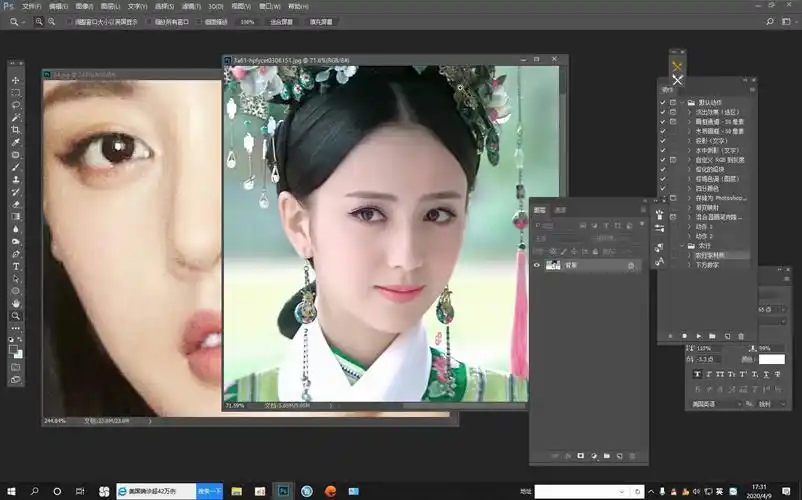
Task: Toggle checkmark for 四分颜色 action
Action: click(x=663, y=188)
